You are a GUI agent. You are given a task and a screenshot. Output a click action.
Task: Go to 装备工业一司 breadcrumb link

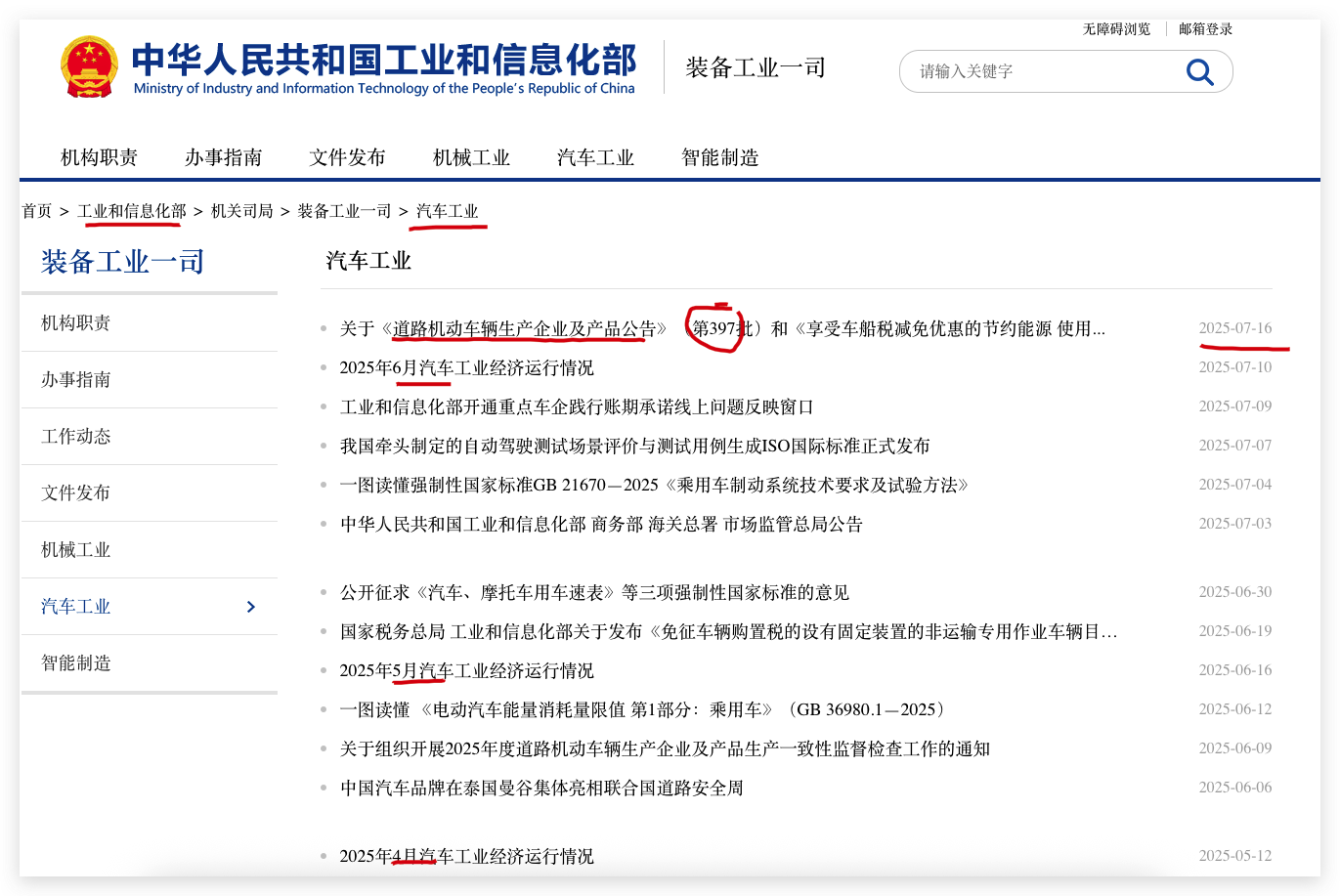click(344, 211)
